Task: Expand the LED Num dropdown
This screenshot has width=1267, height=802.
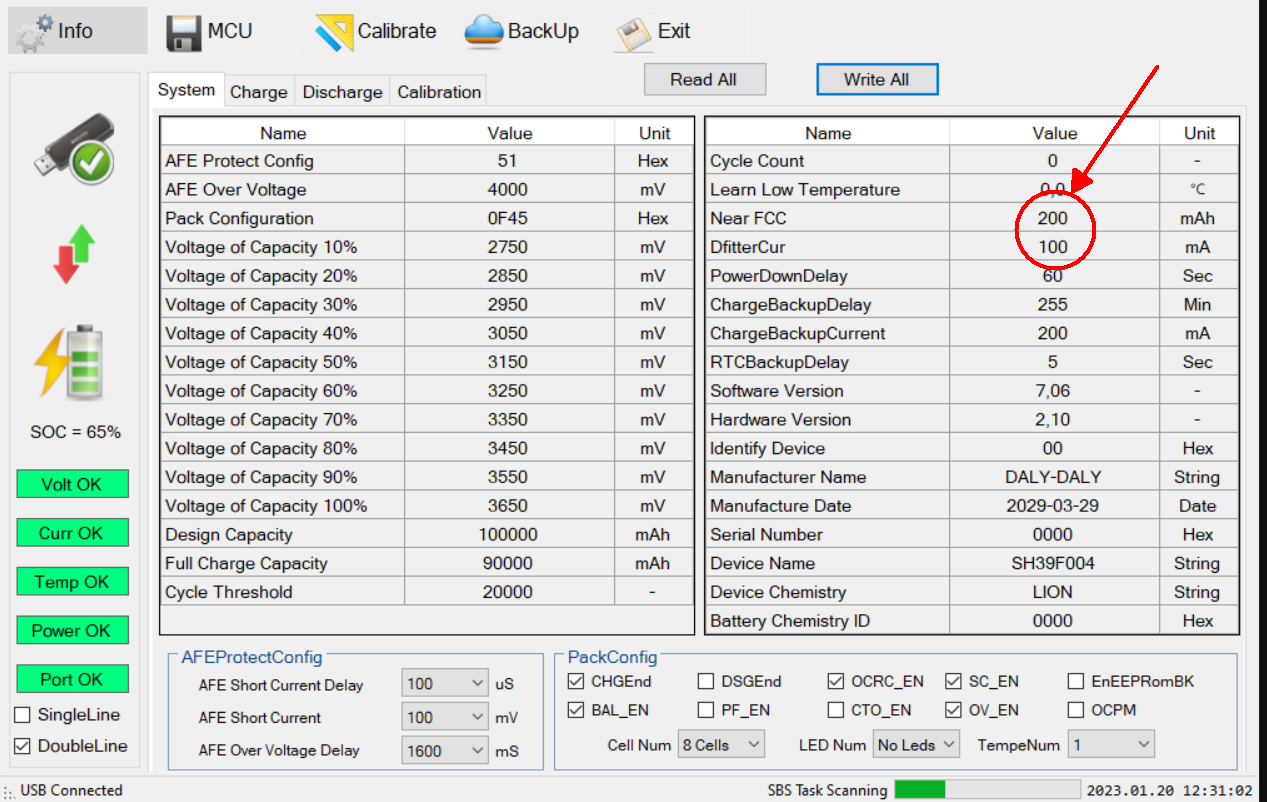Action: (916, 745)
